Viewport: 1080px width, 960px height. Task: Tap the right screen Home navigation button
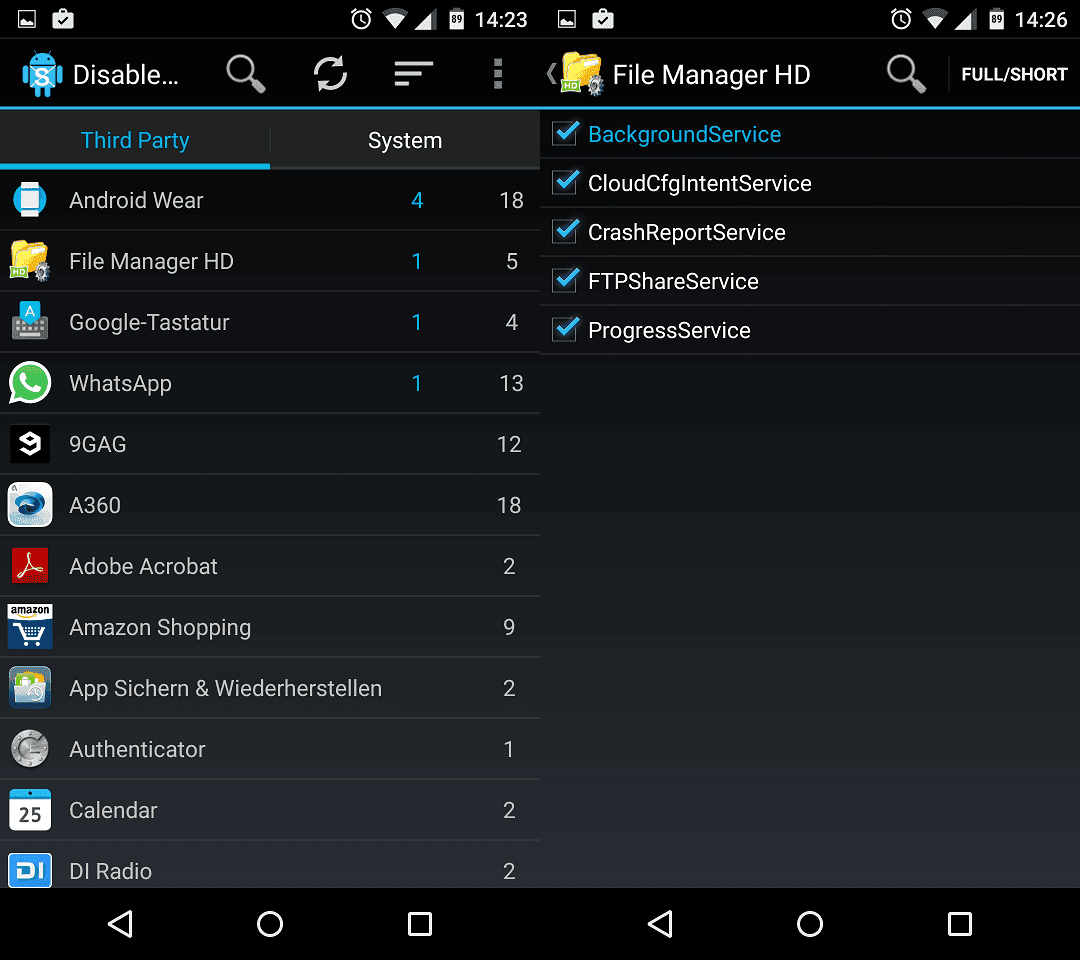[810, 924]
